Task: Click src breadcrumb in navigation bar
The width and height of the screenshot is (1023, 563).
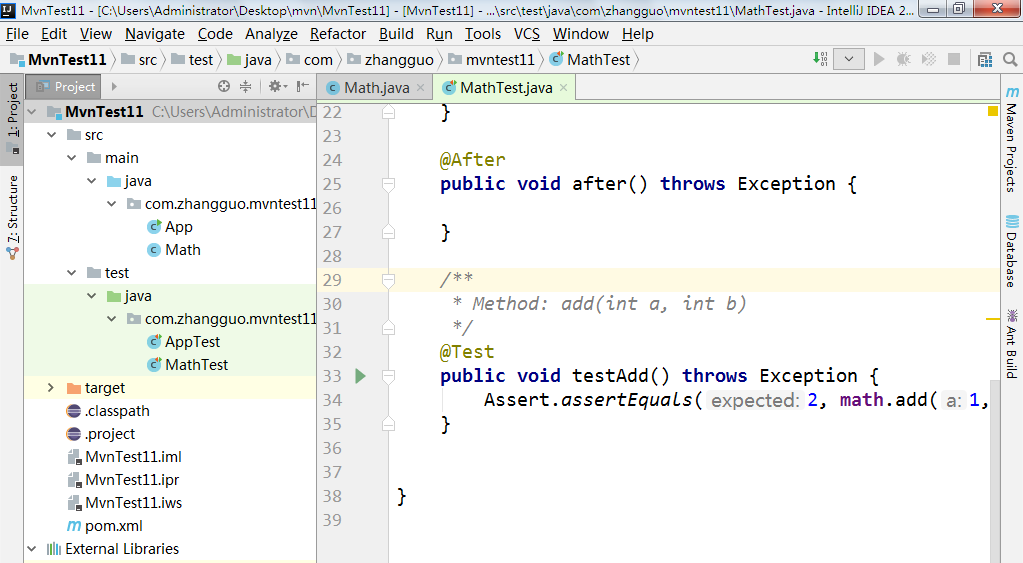Action: pos(139,60)
